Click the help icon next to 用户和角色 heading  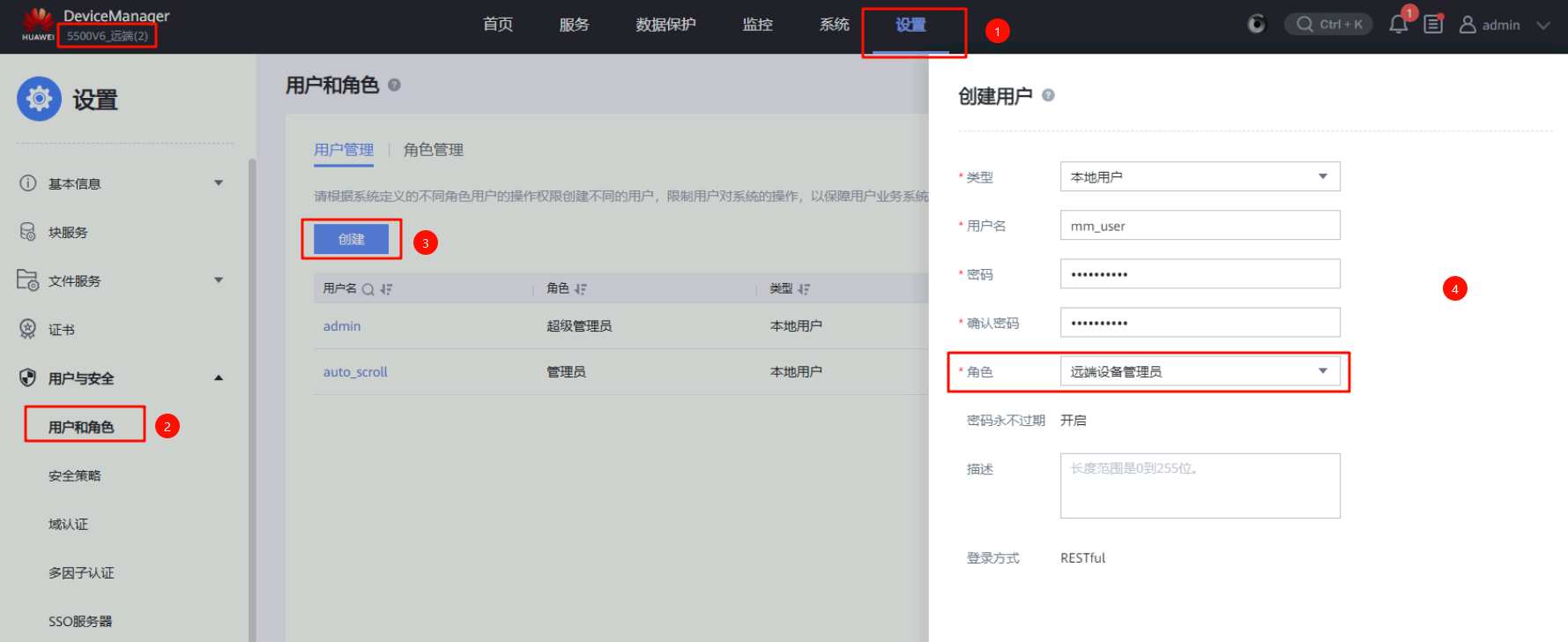[x=394, y=85]
